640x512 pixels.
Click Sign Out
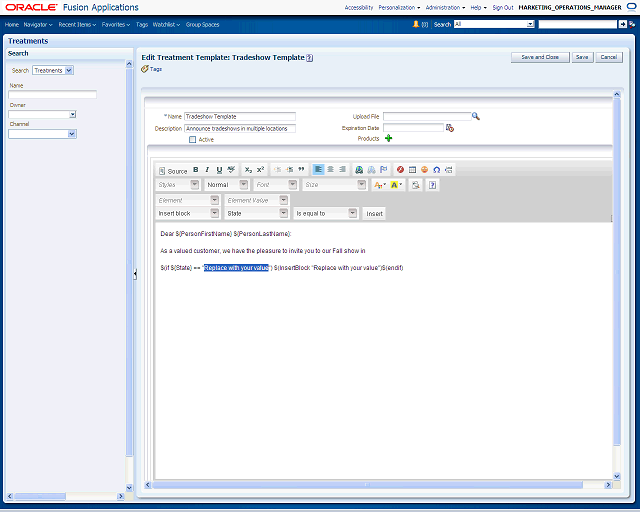point(503,8)
